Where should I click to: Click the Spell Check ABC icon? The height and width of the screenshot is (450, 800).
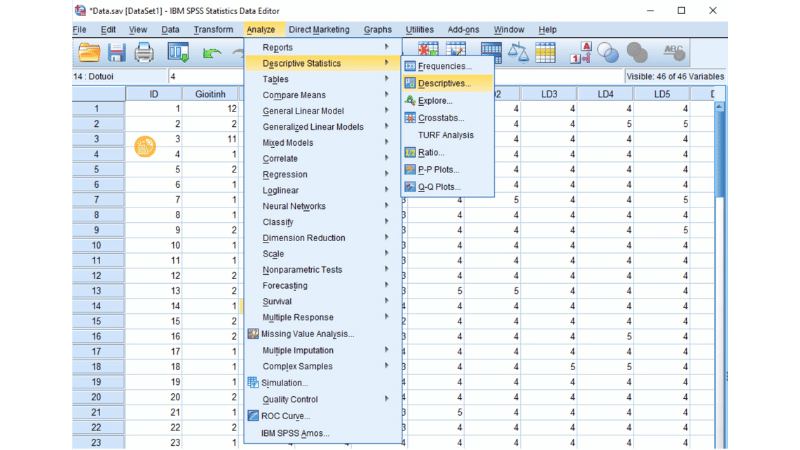point(674,52)
